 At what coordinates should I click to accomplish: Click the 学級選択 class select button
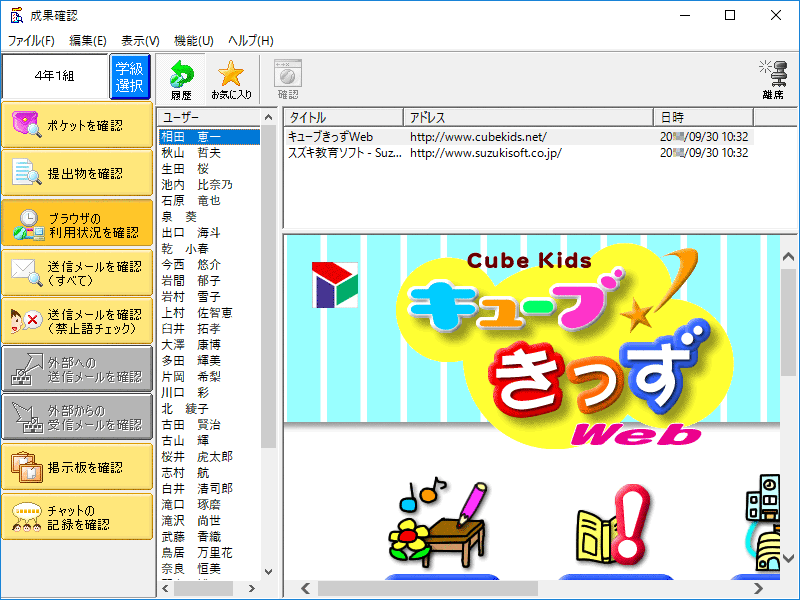coord(130,77)
